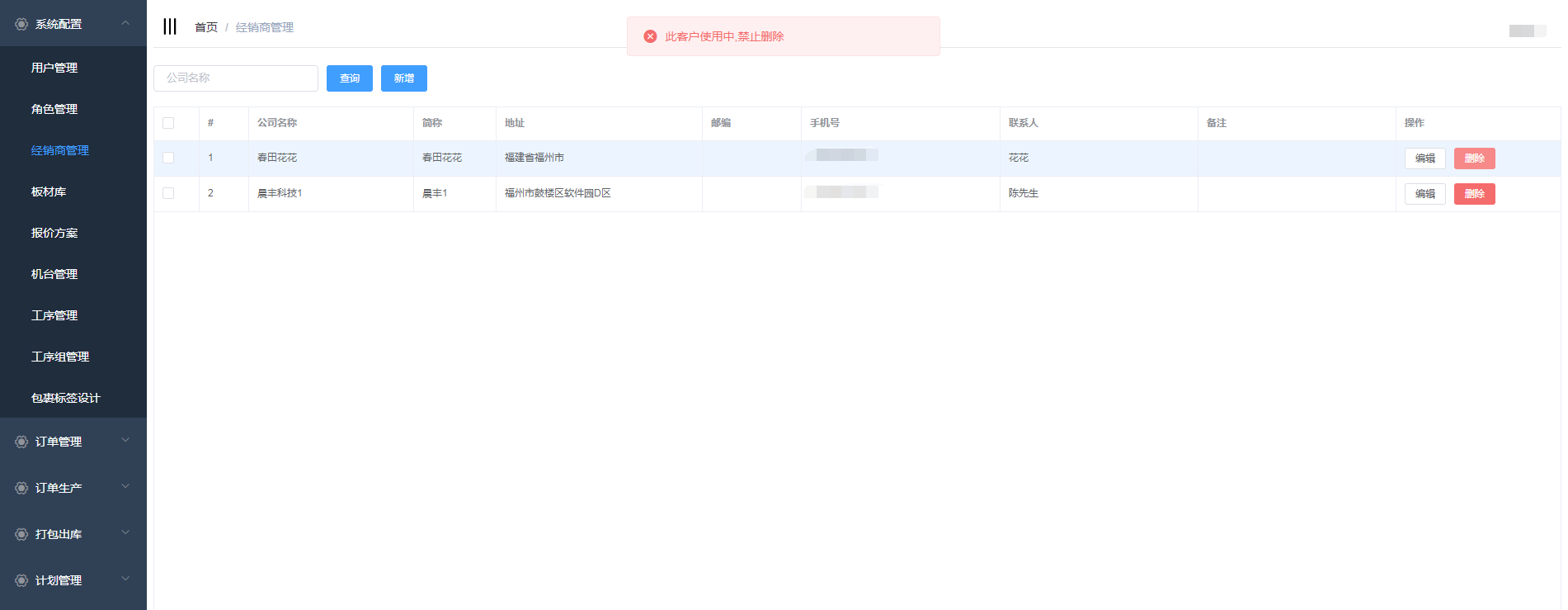Click the 公司名称 search input field
The width and height of the screenshot is (1568, 610).
tap(236, 78)
